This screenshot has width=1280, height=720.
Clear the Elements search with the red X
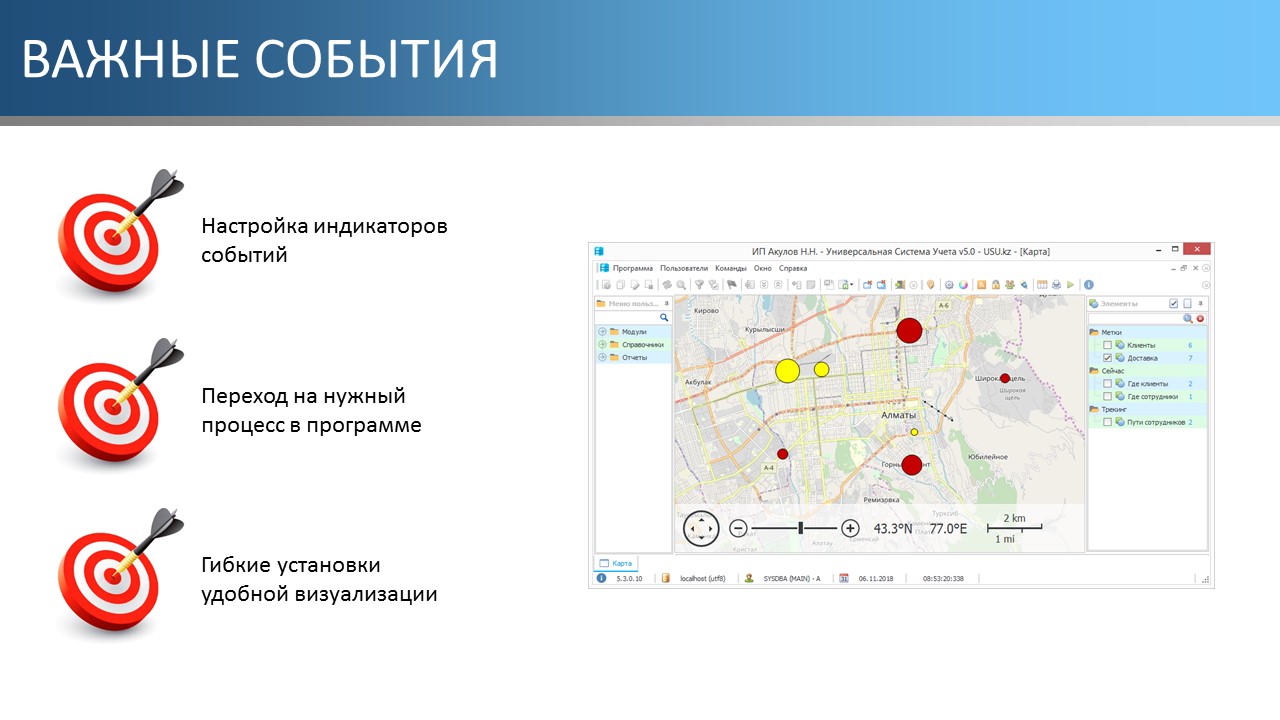(x=1200, y=318)
